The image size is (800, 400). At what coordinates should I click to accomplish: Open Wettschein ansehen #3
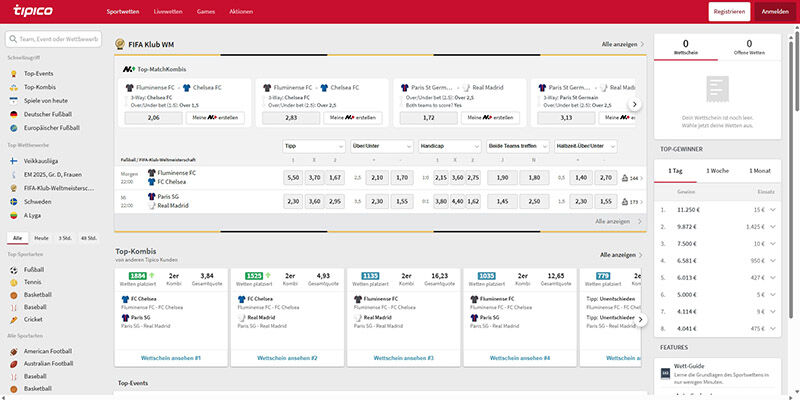coord(404,358)
